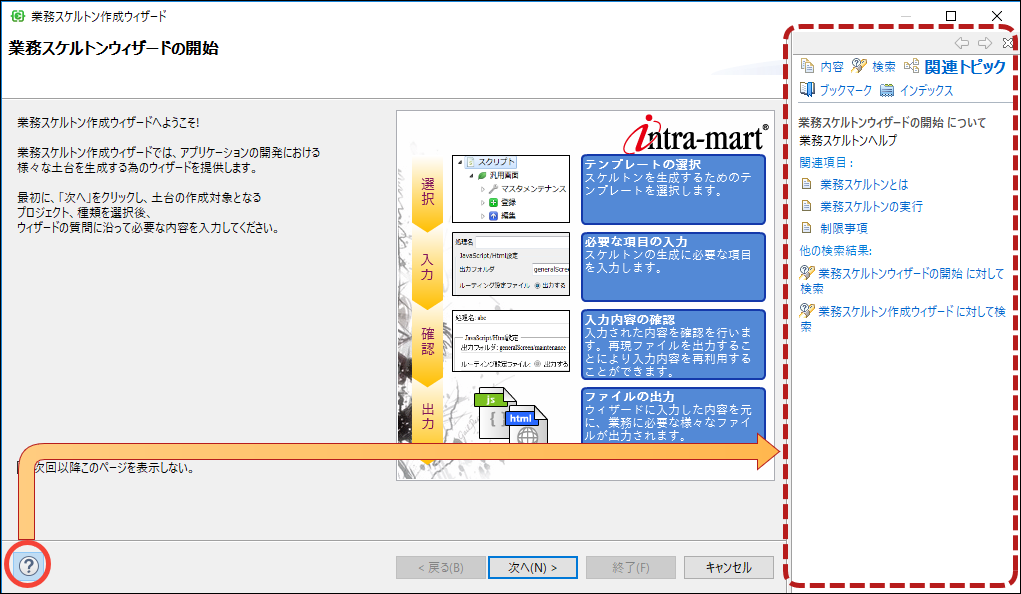The image size is (1021, 594).
Task: Click the ブックマーク book icon
Action: [x=807, y=90]
